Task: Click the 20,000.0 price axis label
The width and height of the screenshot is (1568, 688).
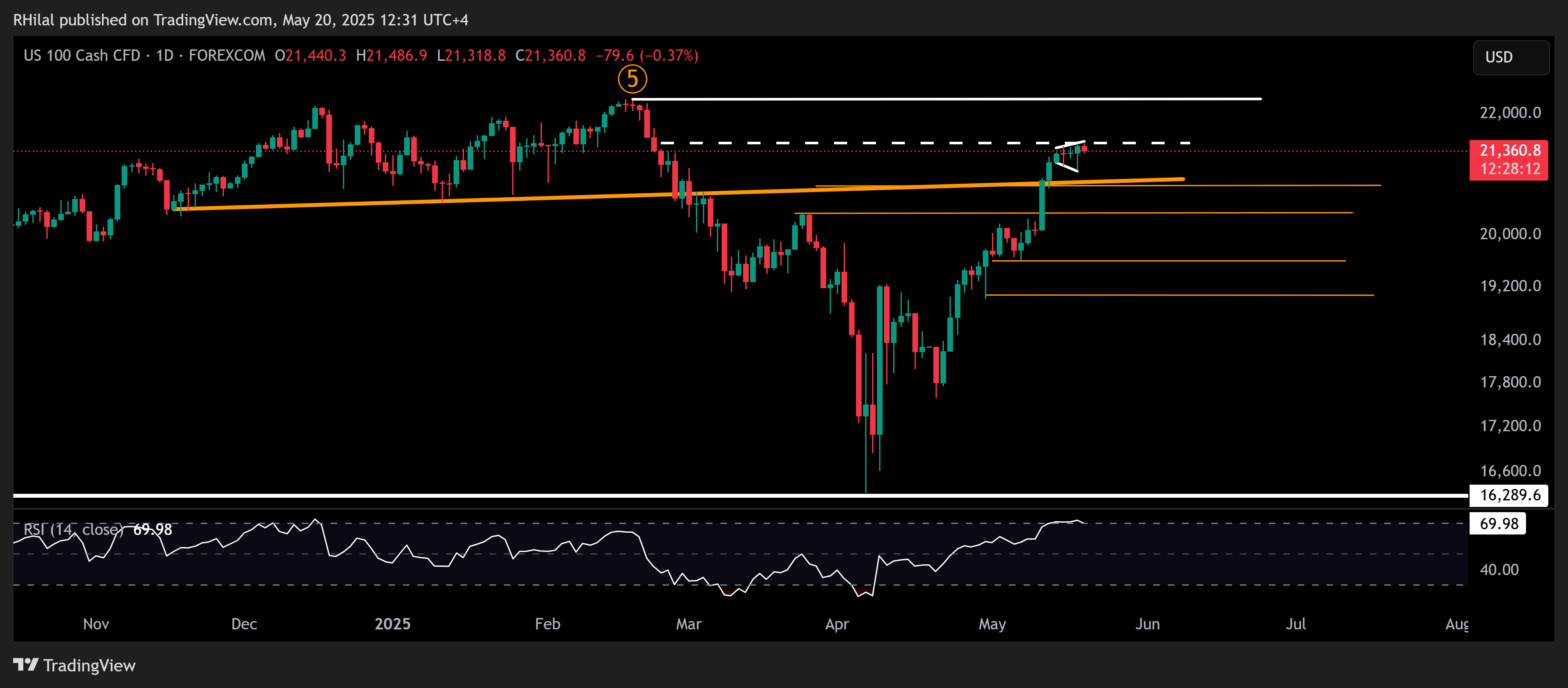Action: click(x=1510, y=234)
